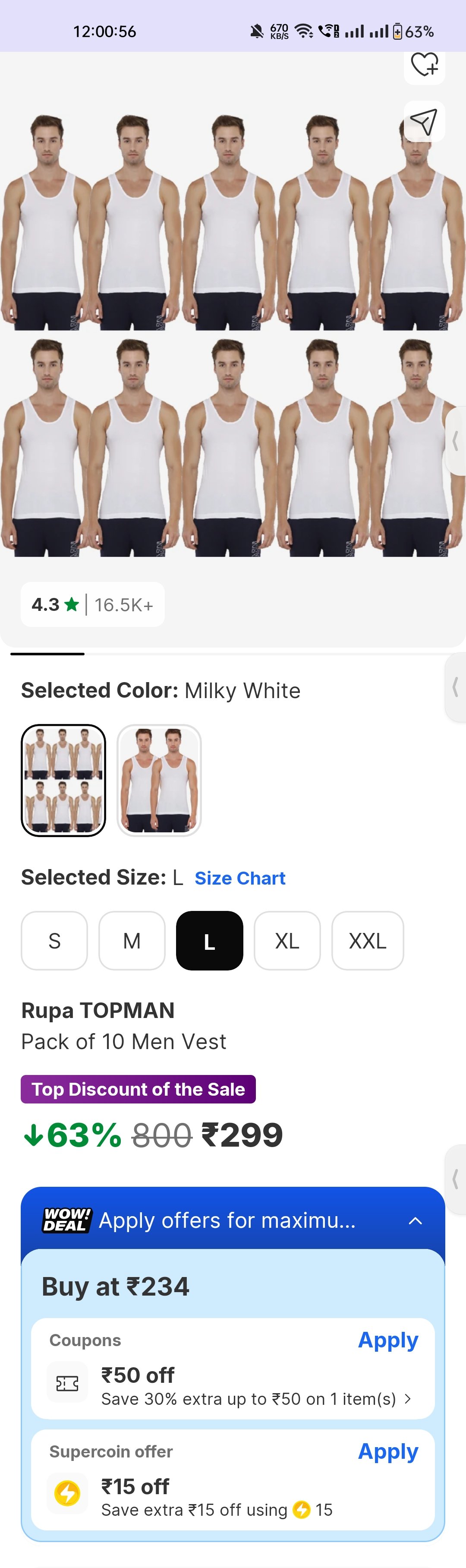Viewport: 466px width, 1568px height.
Task: Open the 4.3 rating reviews pill
Action: click(92, 604)
